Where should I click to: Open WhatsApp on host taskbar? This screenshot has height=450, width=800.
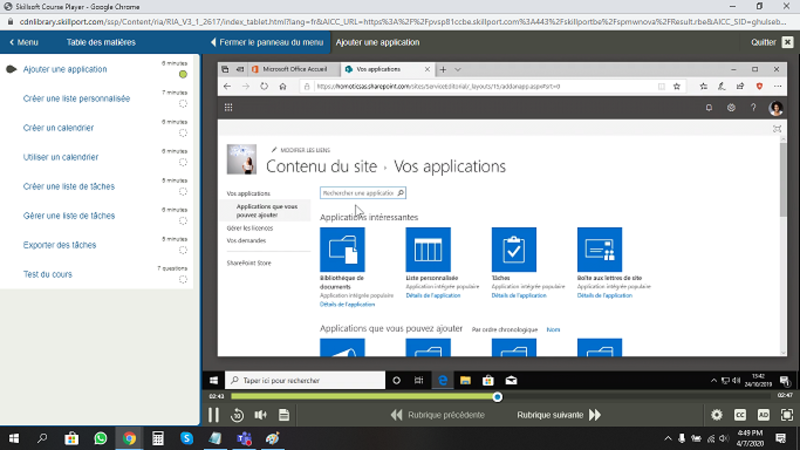click(x=101, y=438)
